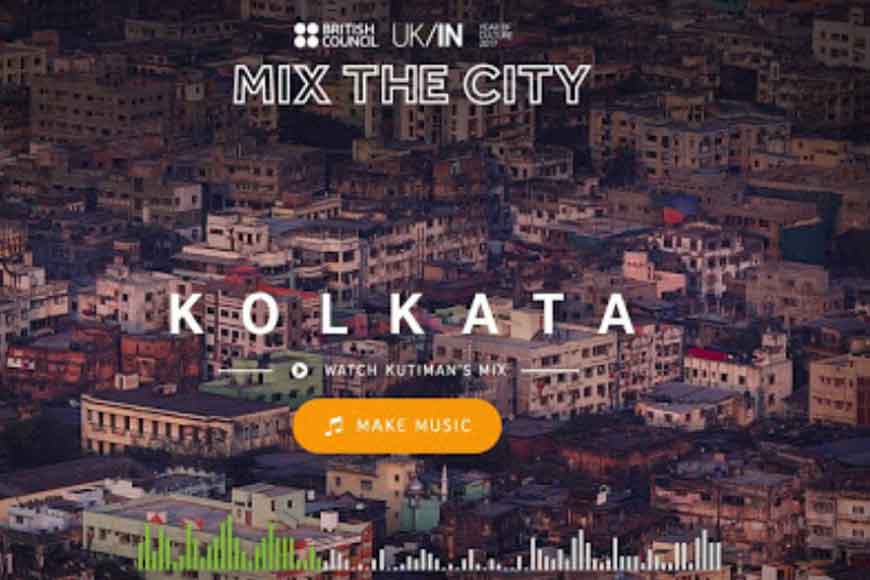Click the word CITY in the title

click(x=526, y=84)
